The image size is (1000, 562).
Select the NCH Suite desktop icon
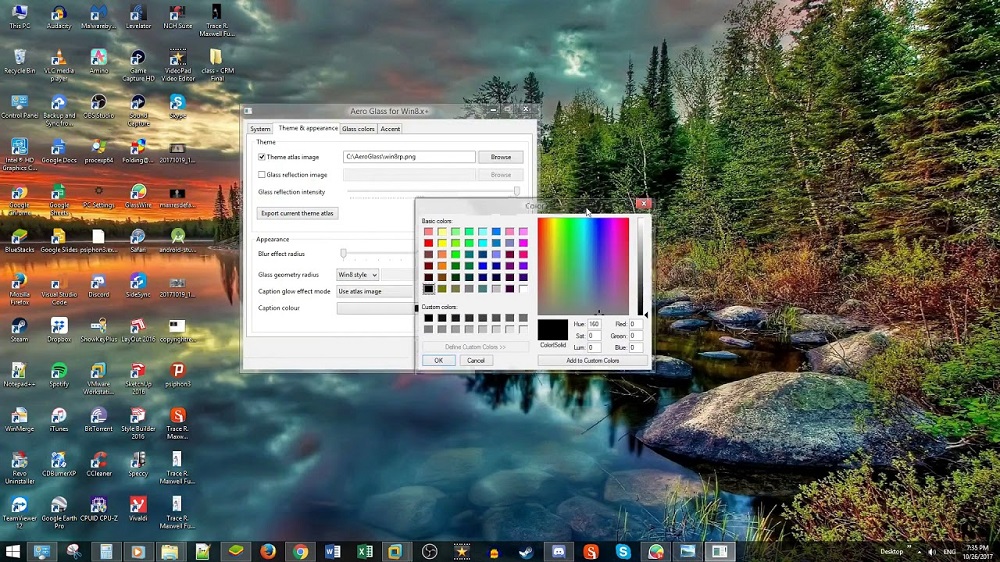point(177,17)
